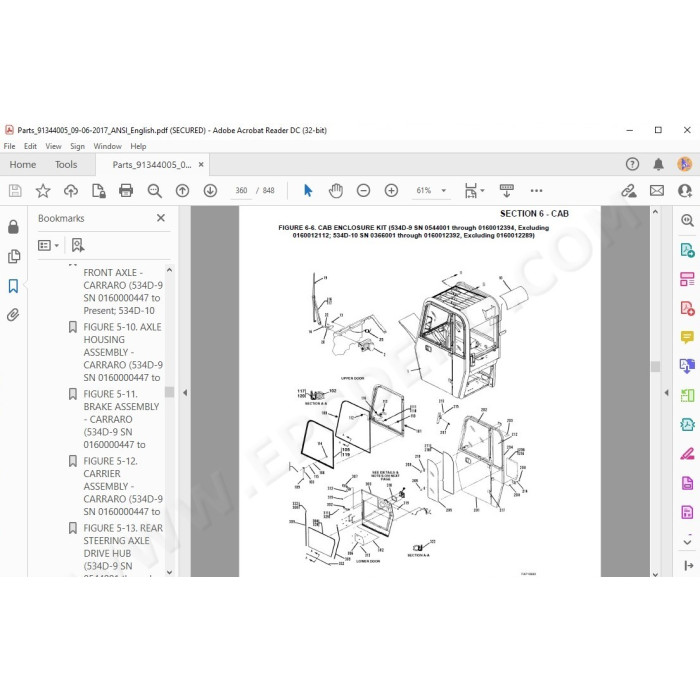
Task: Open security settings padlock panel
Action: pos(13,227)
